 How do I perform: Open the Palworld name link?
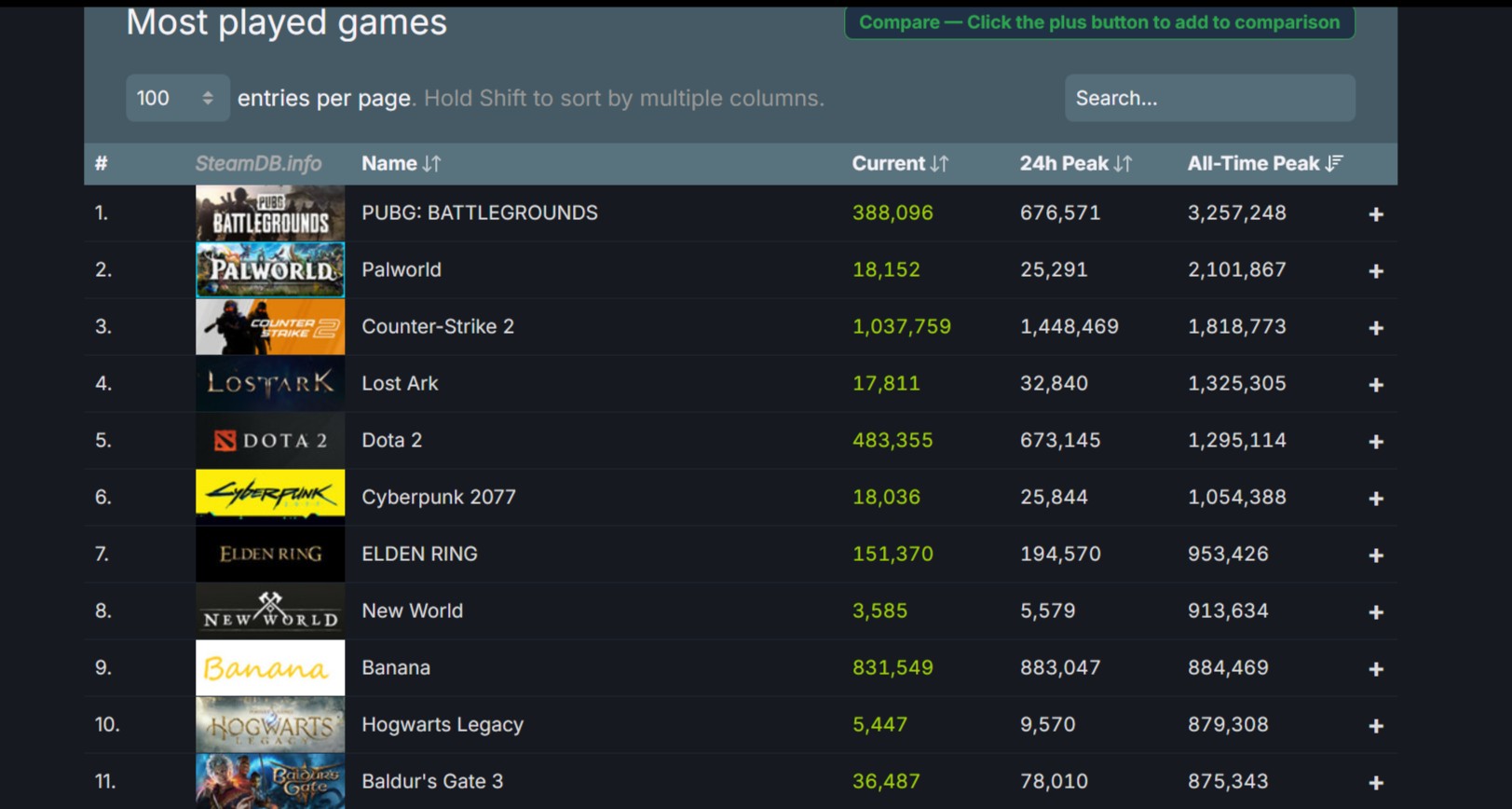402,270
